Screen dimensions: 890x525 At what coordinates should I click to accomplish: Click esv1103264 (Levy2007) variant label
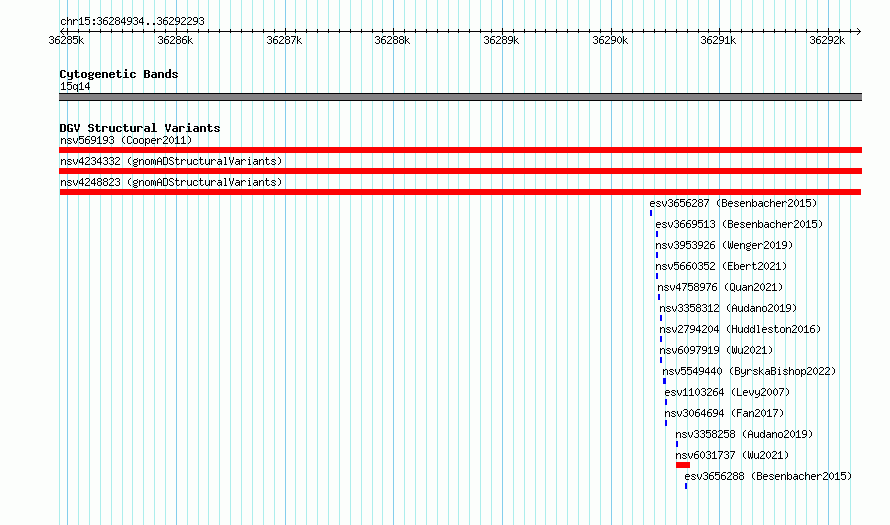[x=727, y=392]
